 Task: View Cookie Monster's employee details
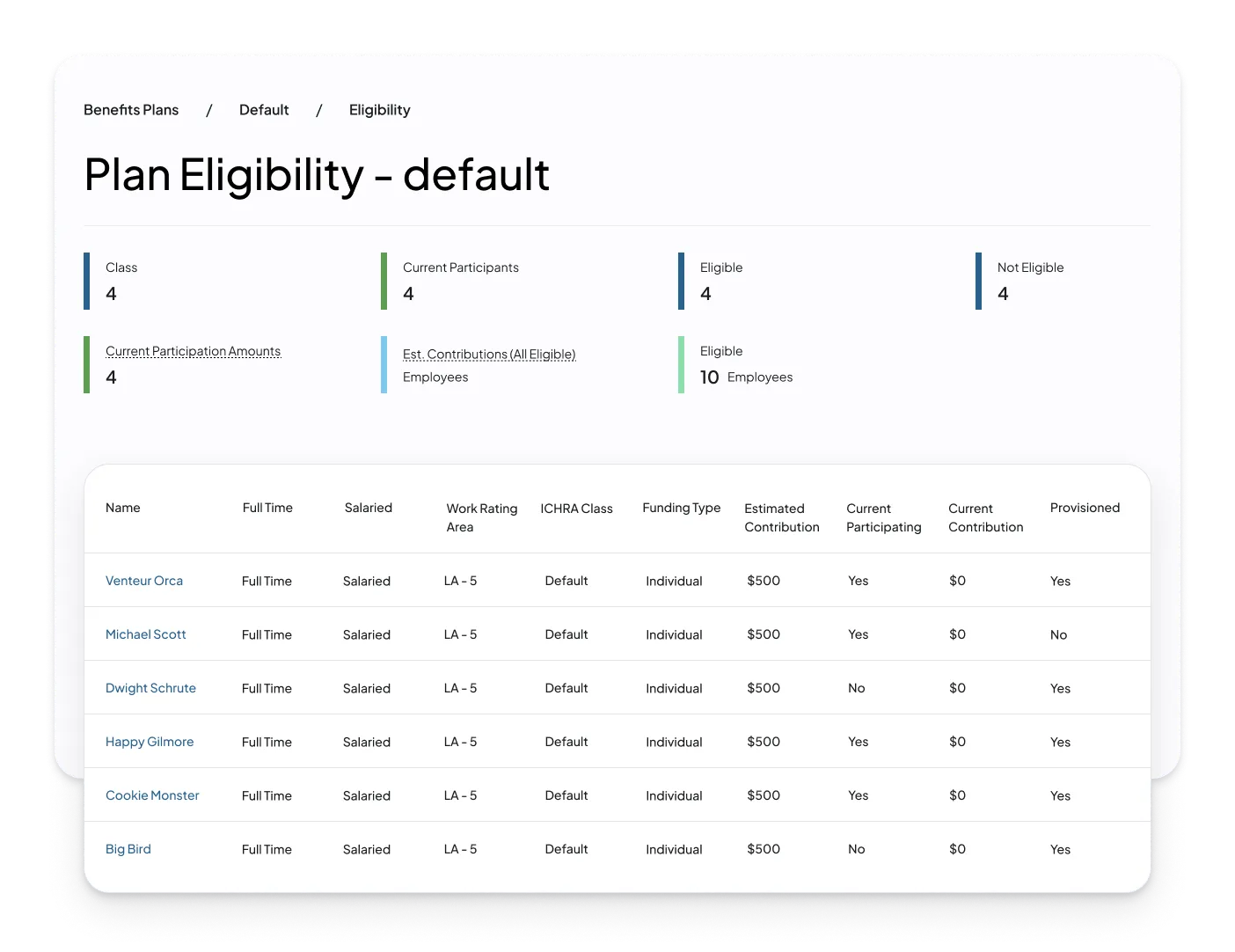(x=152, y=795)
